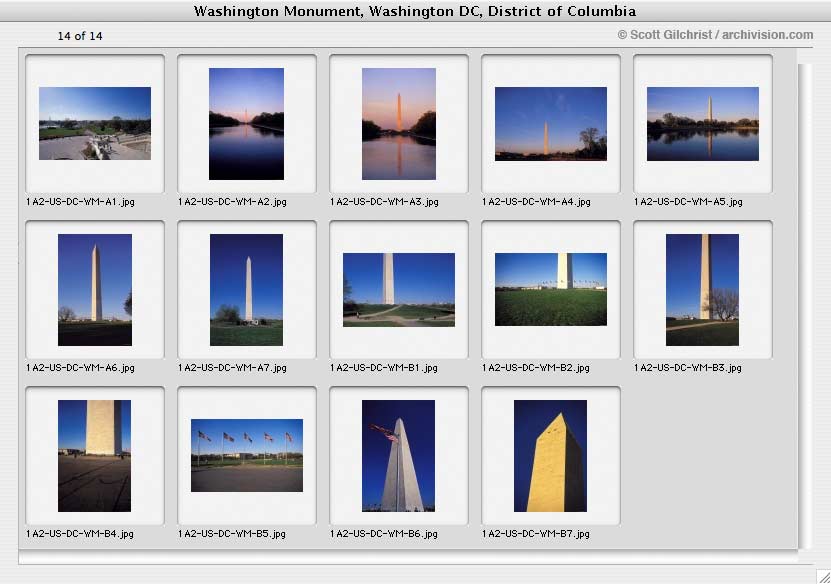Click the filename label 1A2-US-DC-WM-B2.jpg
The image size is (831, 584).
point(536,368)
